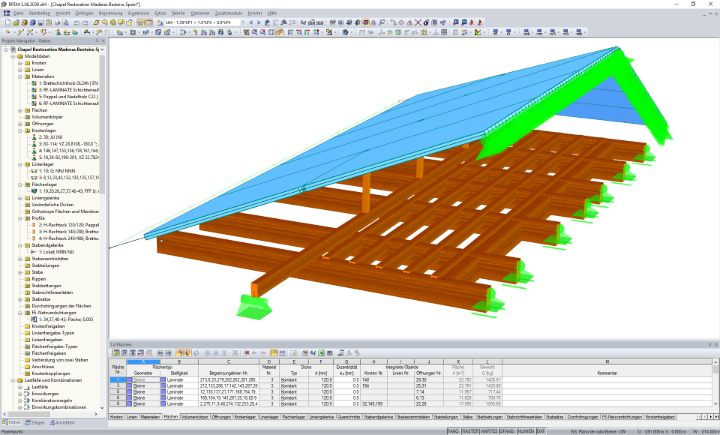Click the Open file folder icon
This screenshot has width=720, height=435.
(16, 22)
